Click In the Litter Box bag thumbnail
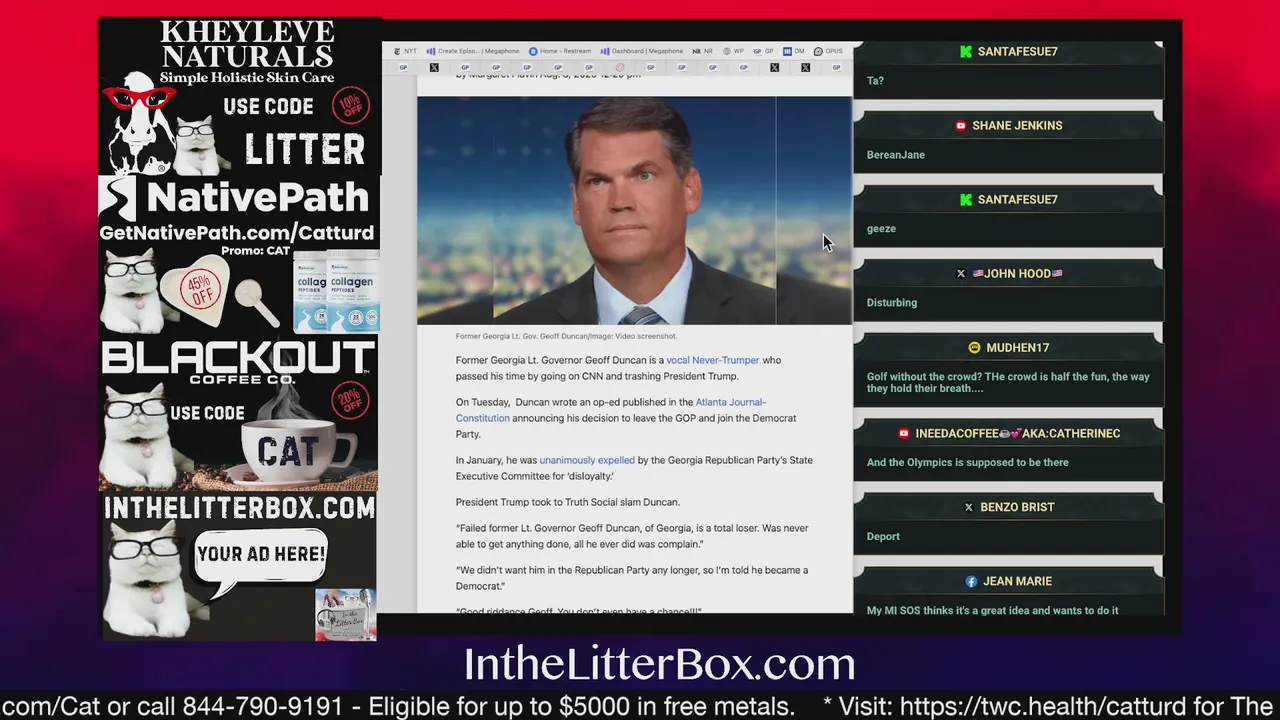The image size is (1280, 720). click(x=345, y=614)
